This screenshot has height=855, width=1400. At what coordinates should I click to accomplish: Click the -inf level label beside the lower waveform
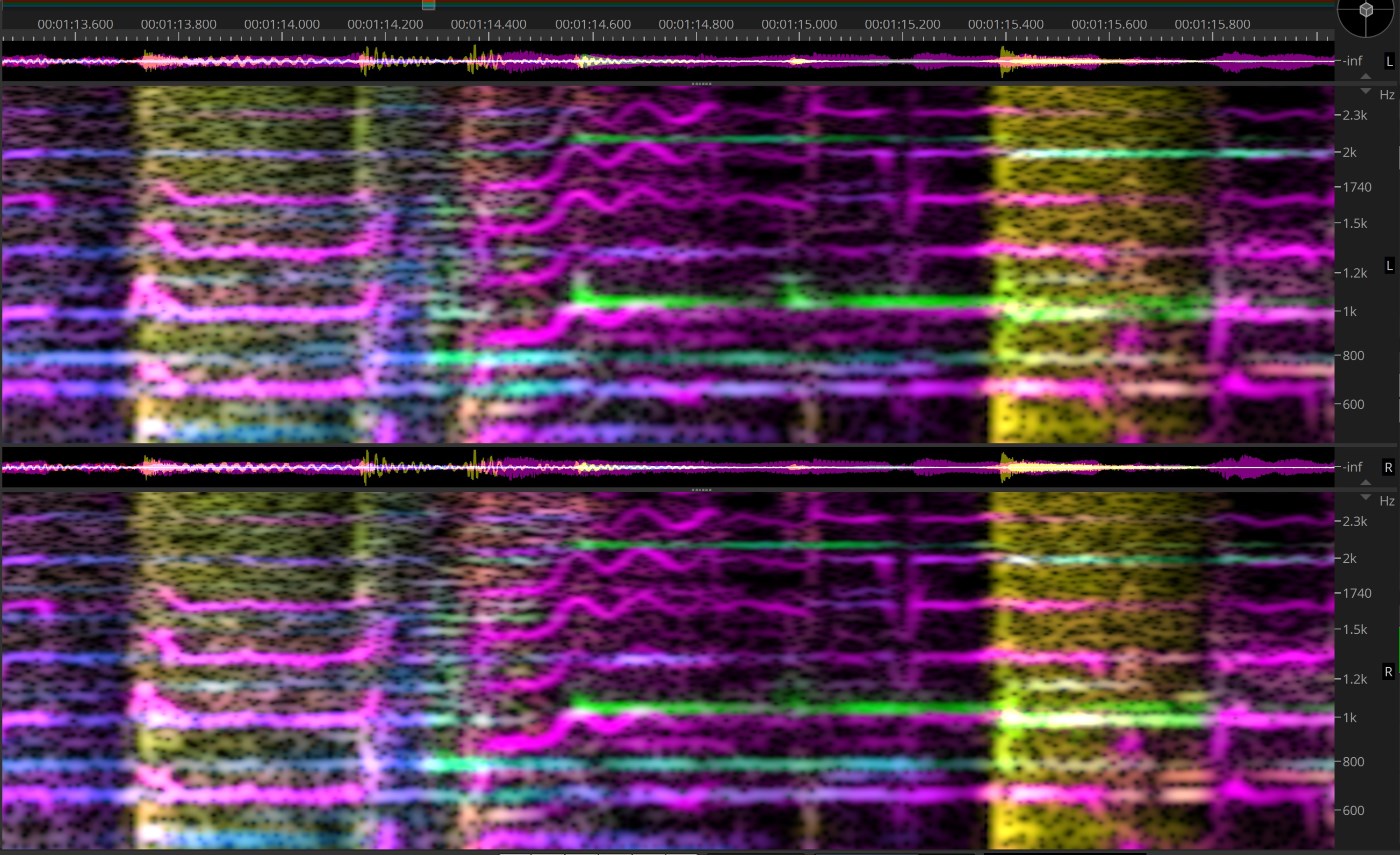(1352, 467)
